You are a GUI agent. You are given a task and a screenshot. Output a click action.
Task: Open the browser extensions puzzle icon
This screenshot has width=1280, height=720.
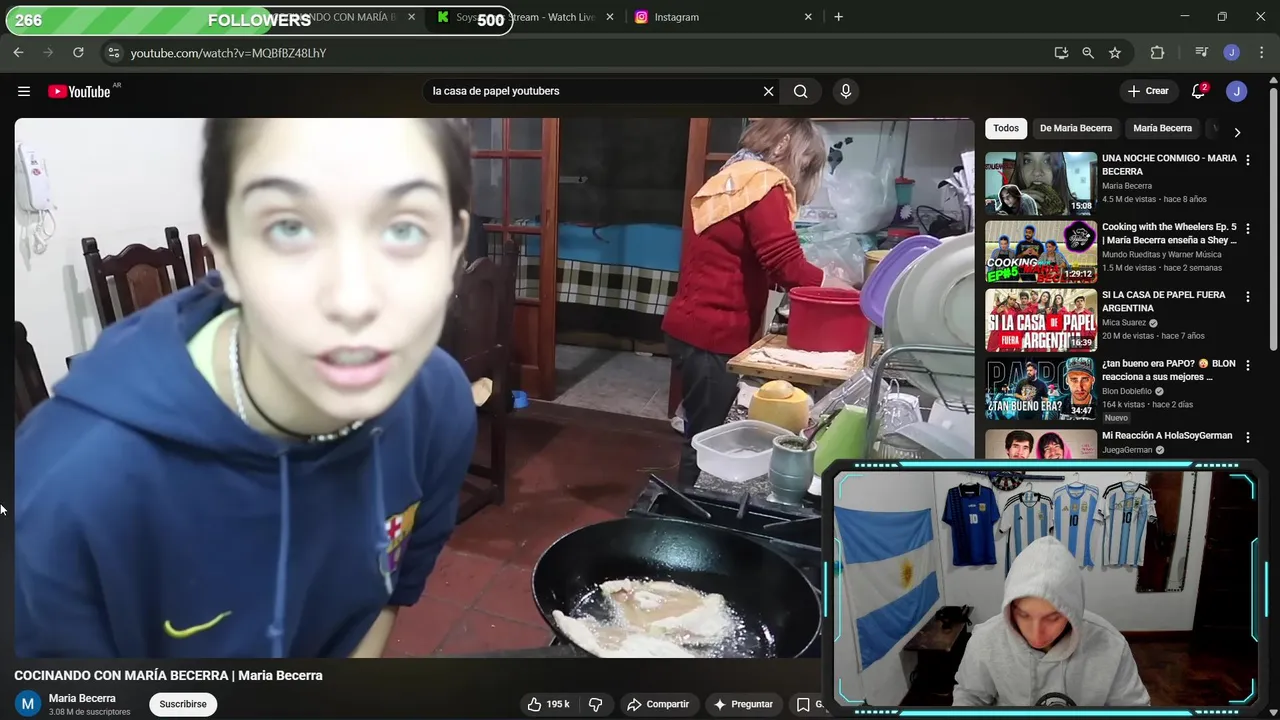click(x=1158, y=53)
